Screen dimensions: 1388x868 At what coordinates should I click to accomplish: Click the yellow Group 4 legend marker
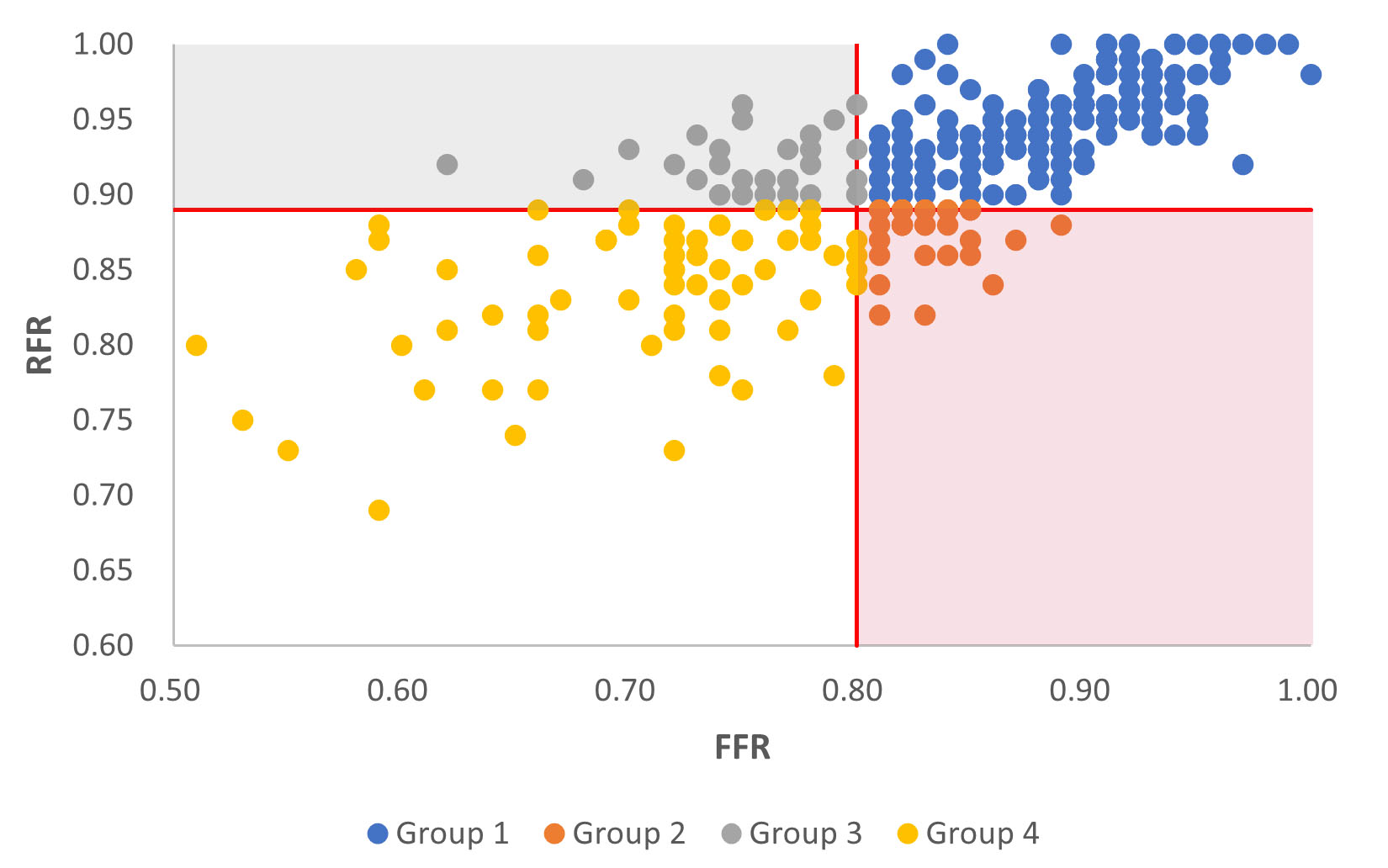point(908,834)
